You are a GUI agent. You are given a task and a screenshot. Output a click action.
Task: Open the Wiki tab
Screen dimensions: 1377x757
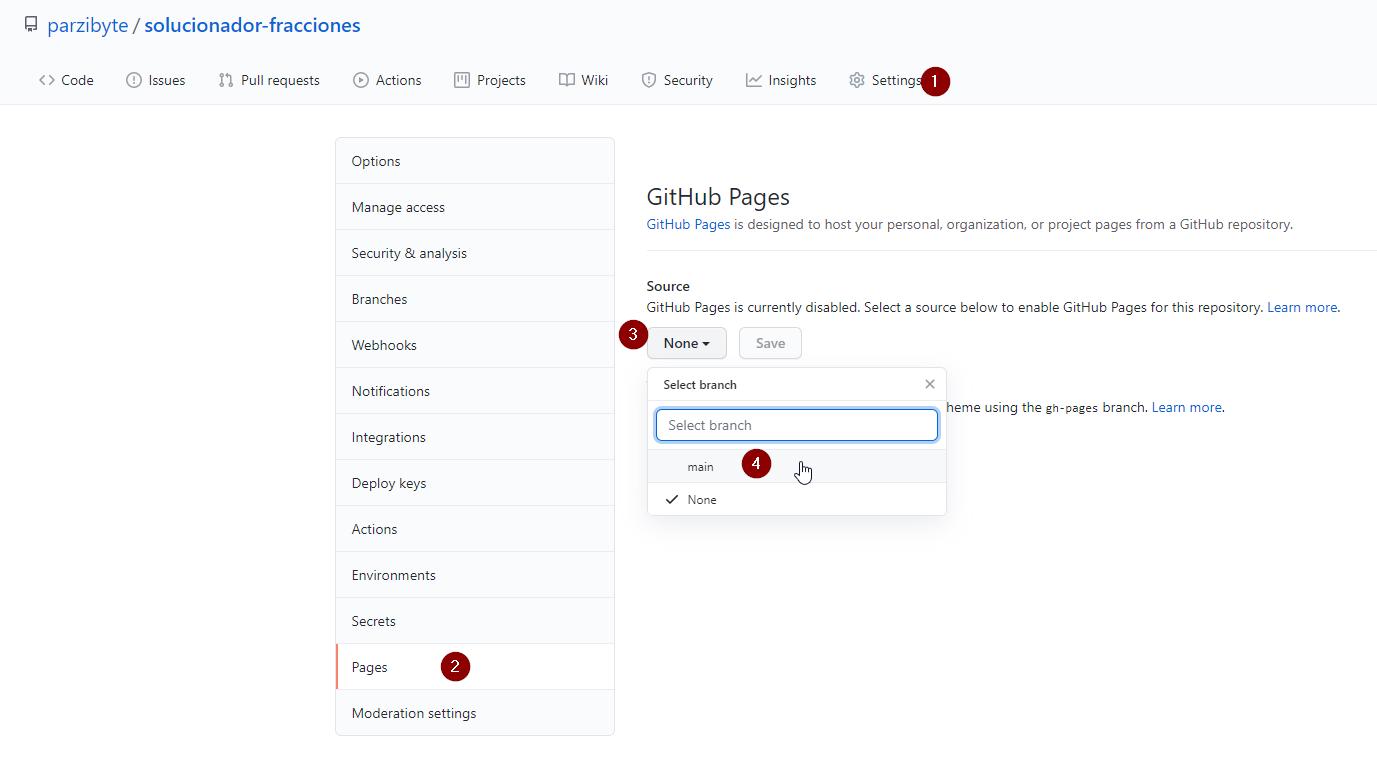pos(584,80)
